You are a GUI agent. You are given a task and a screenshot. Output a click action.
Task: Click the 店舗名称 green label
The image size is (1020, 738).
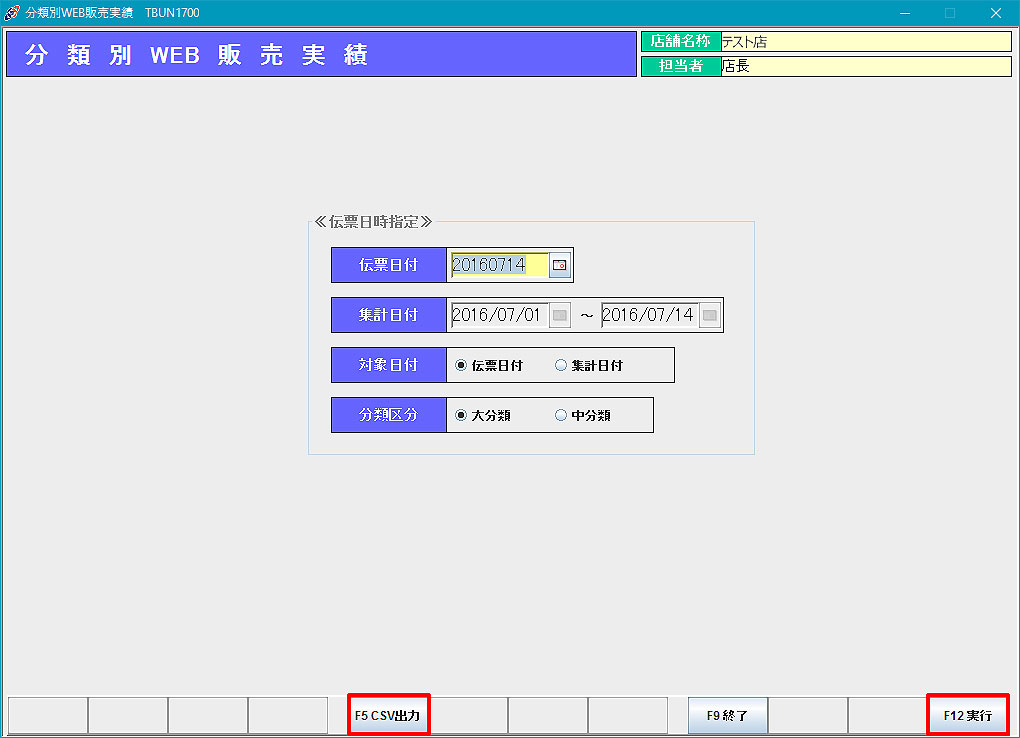pos(681,42)
